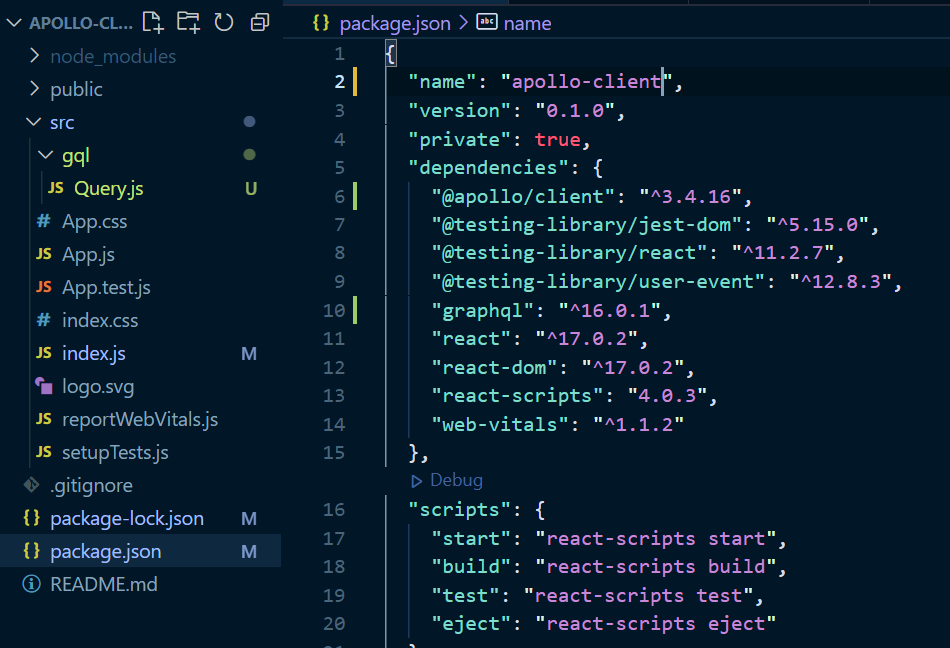Click the JS icon beside App.js
950x648 pixels.
(44, 254)
